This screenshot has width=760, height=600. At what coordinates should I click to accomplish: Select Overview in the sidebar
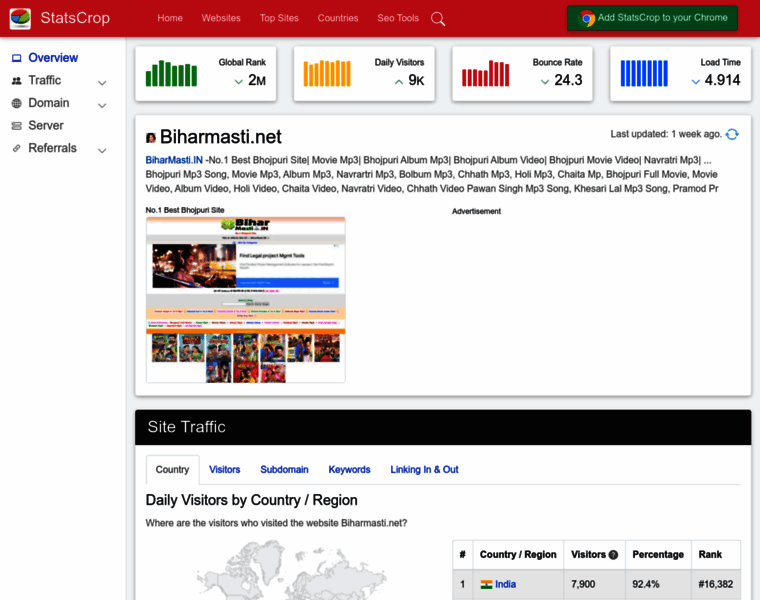tap(53, 58)
